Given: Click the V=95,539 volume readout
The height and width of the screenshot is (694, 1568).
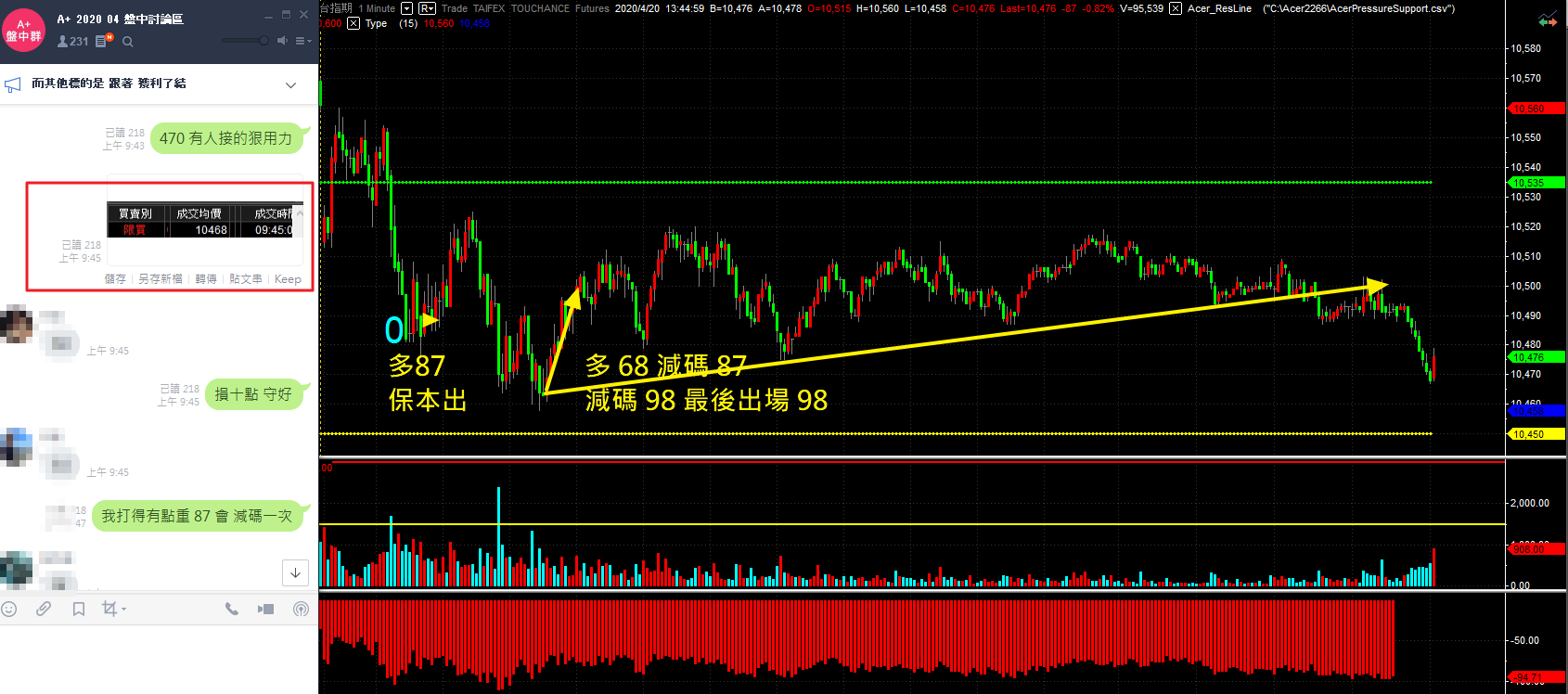Looking at the screenshot, I should tap(1141, 8).
